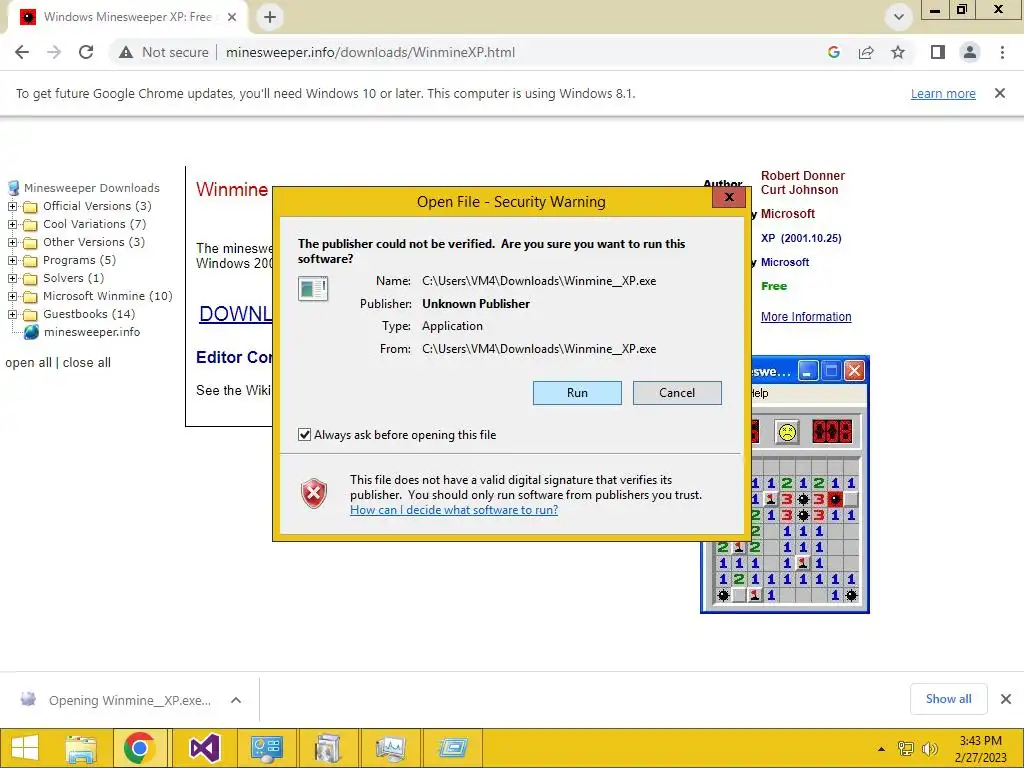Open the More Information link
The height and width of the screenshot is (768, 1024).
tap(806, 317)
